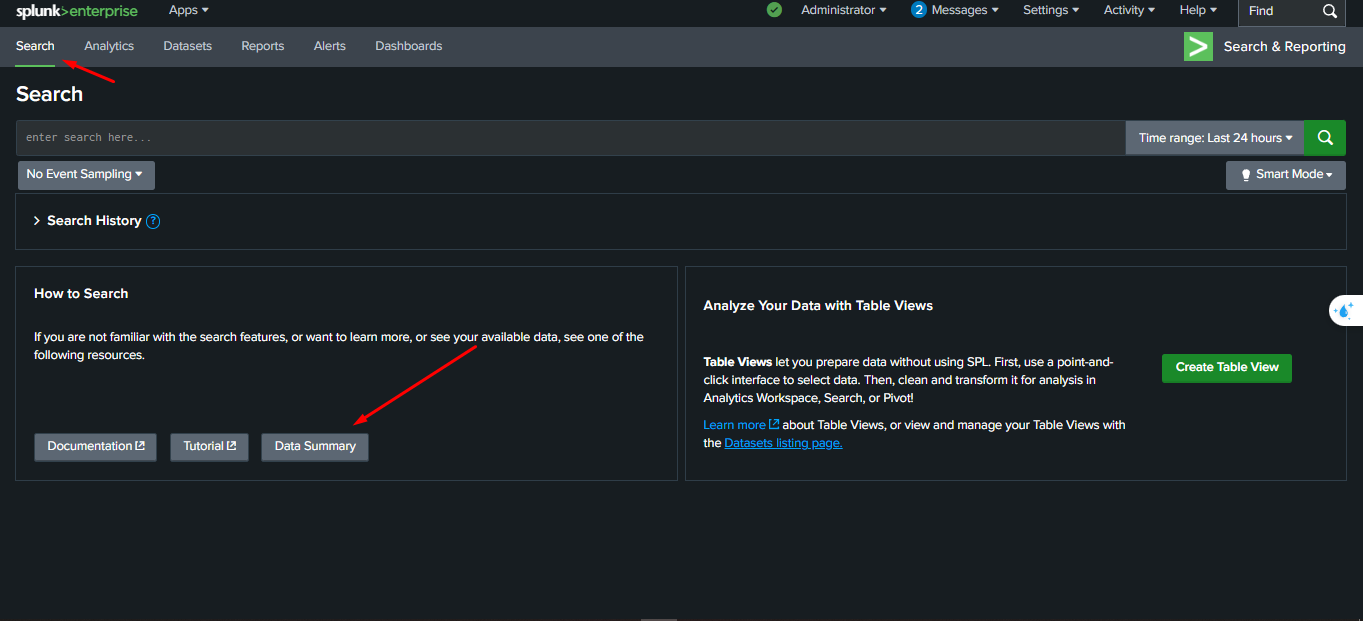The height and width of the screenshot is (621, 1363).
Task: Run the search via the green magnifier button
Action: tap(1324, 137)
